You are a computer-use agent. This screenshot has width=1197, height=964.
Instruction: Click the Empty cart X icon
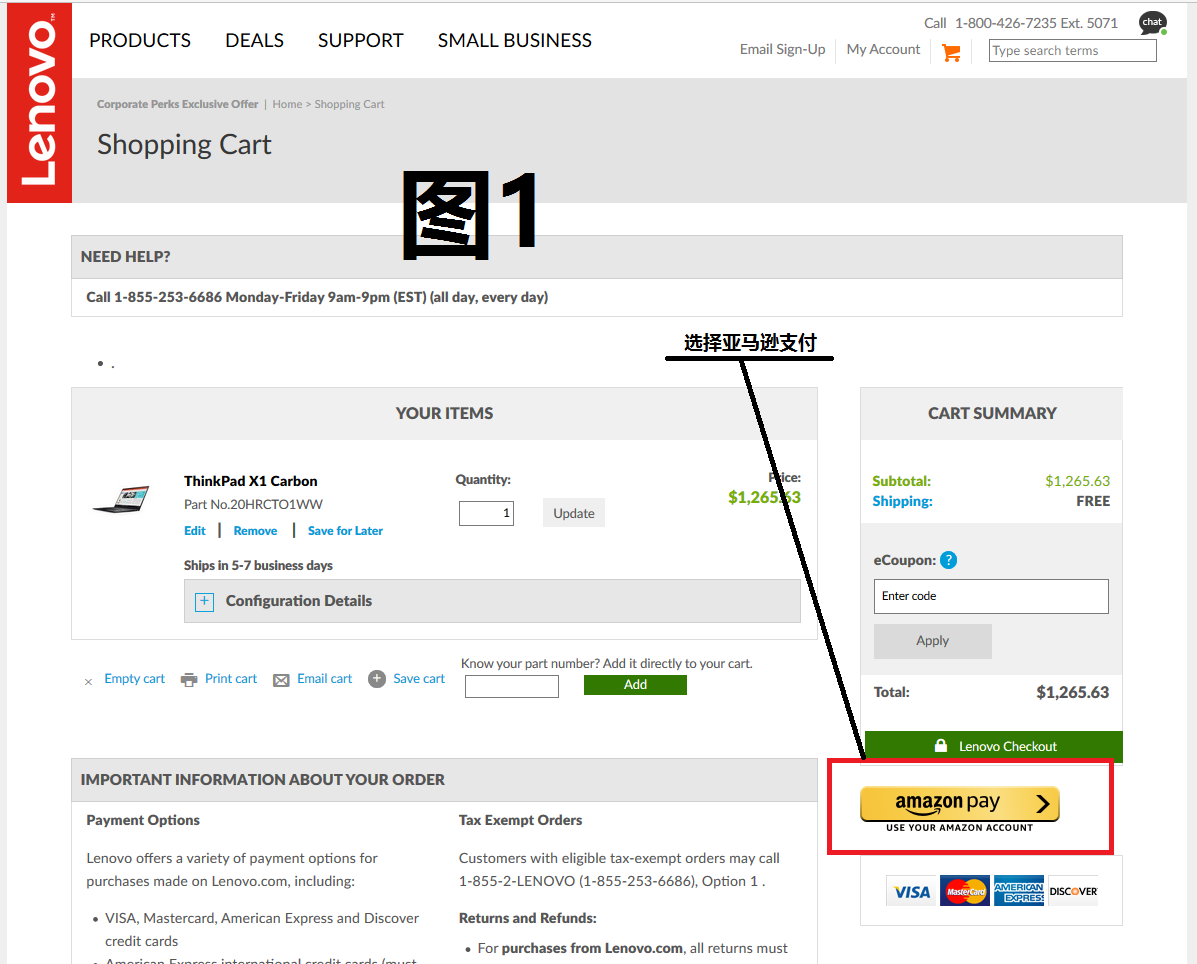(x=88, y=681)
